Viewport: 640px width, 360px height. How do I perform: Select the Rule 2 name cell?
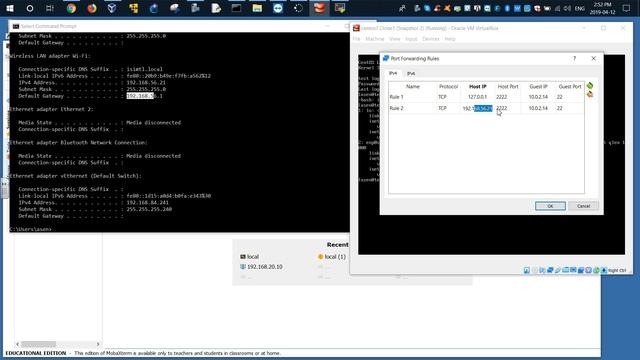coord(413,108)
